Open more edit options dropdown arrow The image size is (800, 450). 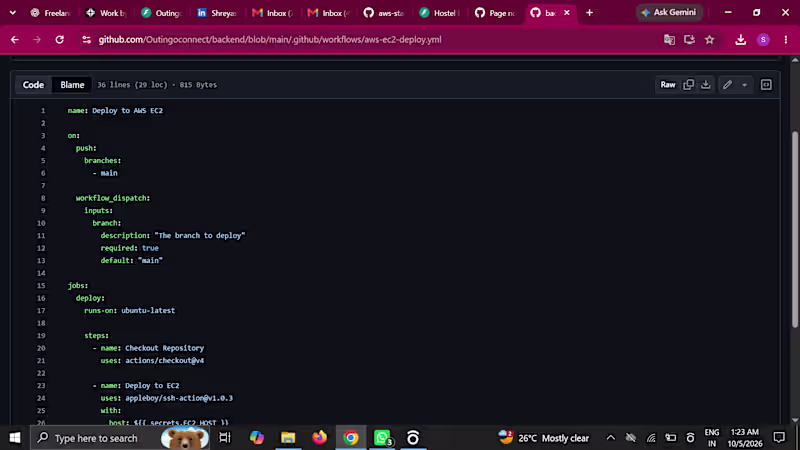coord(744,85)
